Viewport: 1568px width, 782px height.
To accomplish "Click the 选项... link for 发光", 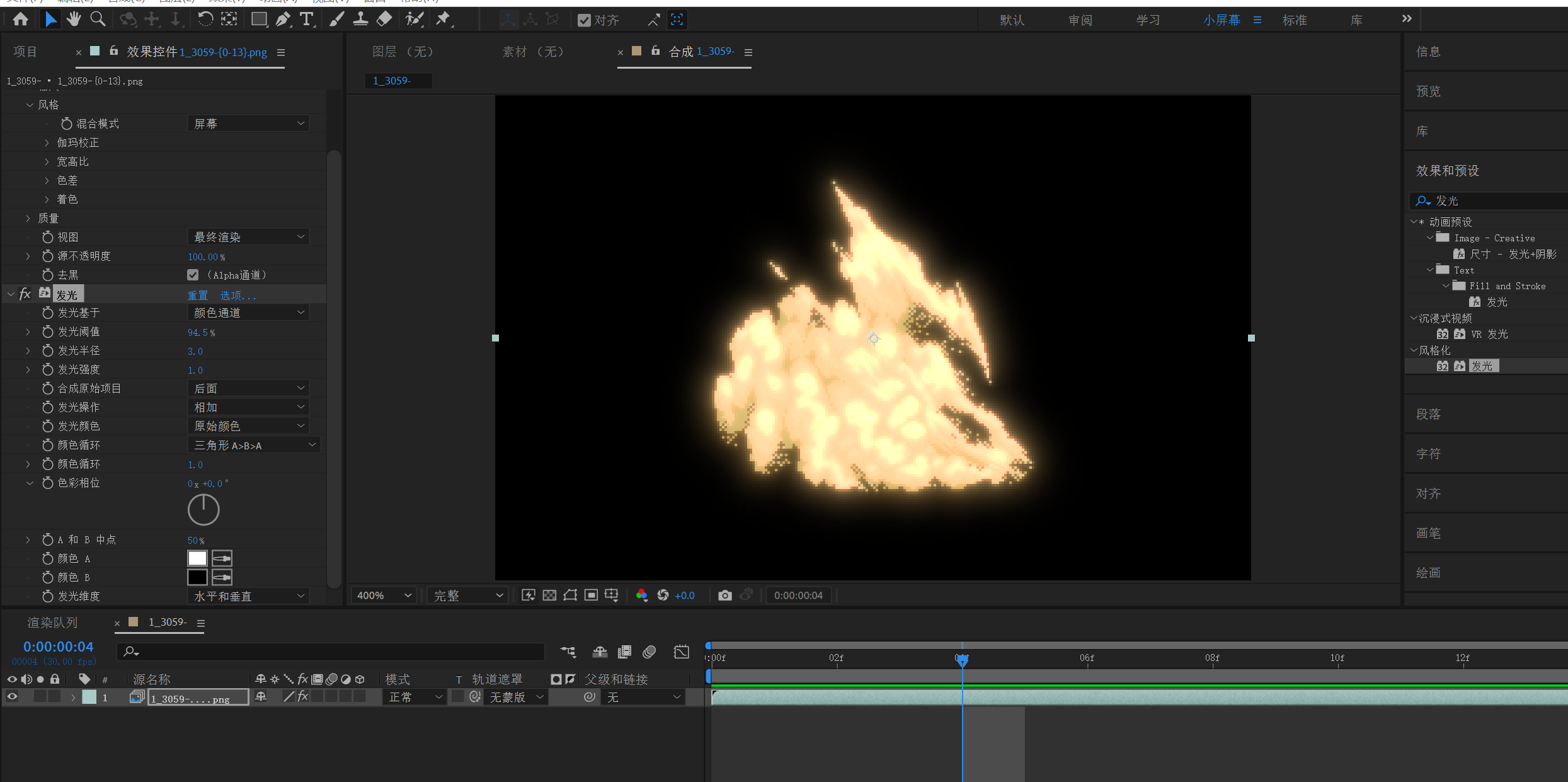I will coord(238,295).
